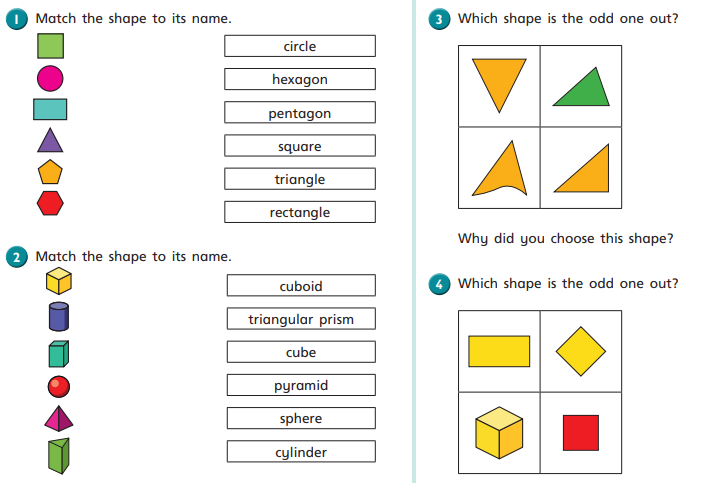Select the yellow diamond in question 4
Viewport: 717px width, 483px height.
(x=581, y=351)
